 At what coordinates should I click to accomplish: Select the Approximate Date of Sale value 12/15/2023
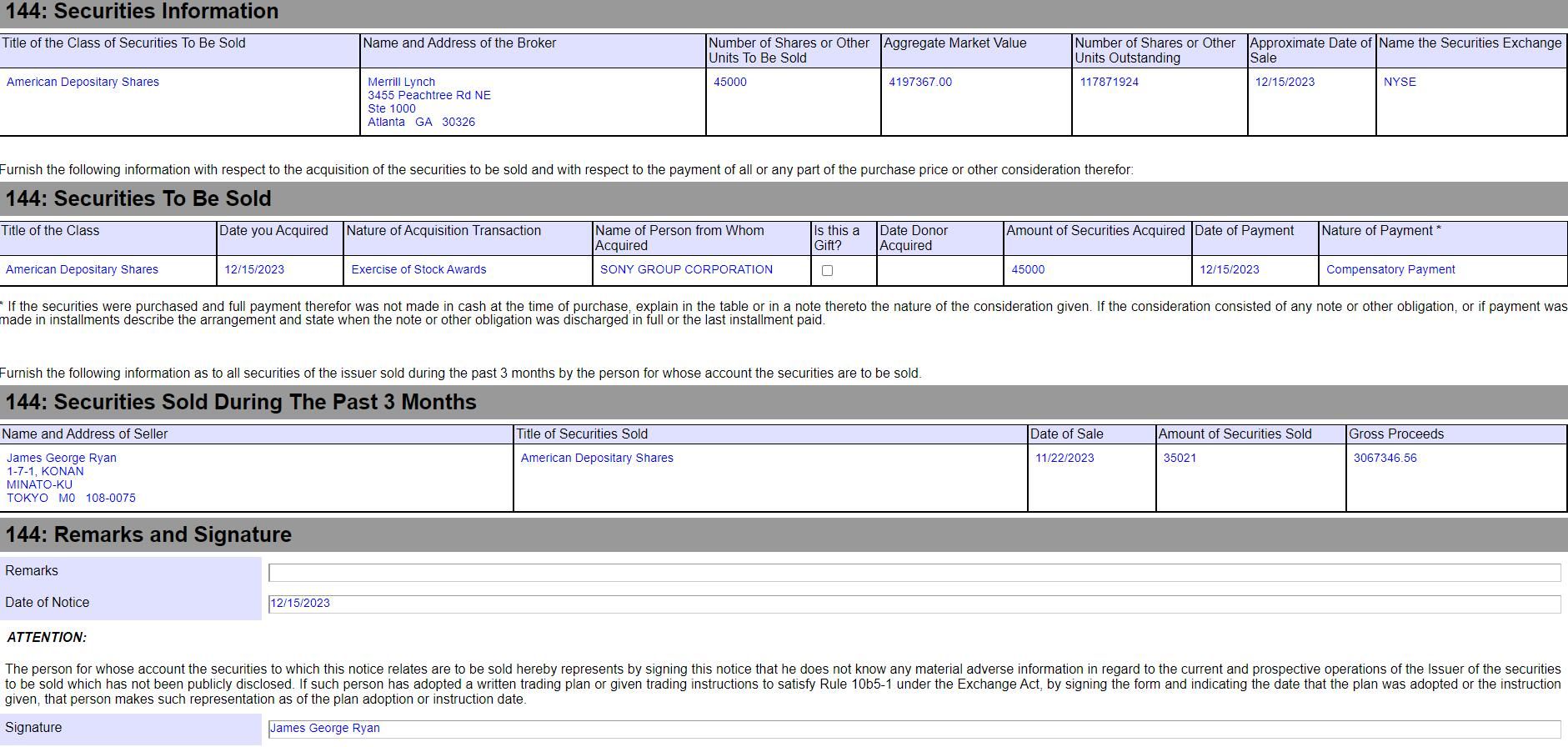click(x=1285, y=82)
